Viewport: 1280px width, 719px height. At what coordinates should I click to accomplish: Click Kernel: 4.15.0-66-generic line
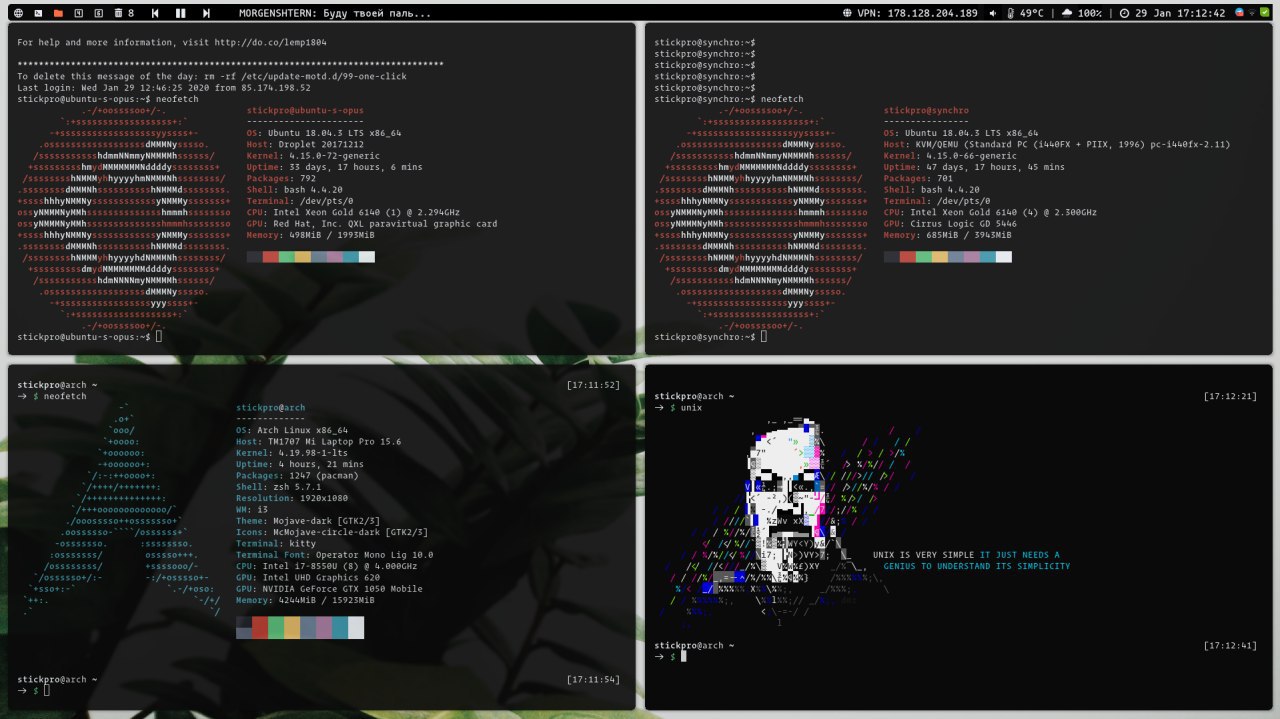click(950, 155)
